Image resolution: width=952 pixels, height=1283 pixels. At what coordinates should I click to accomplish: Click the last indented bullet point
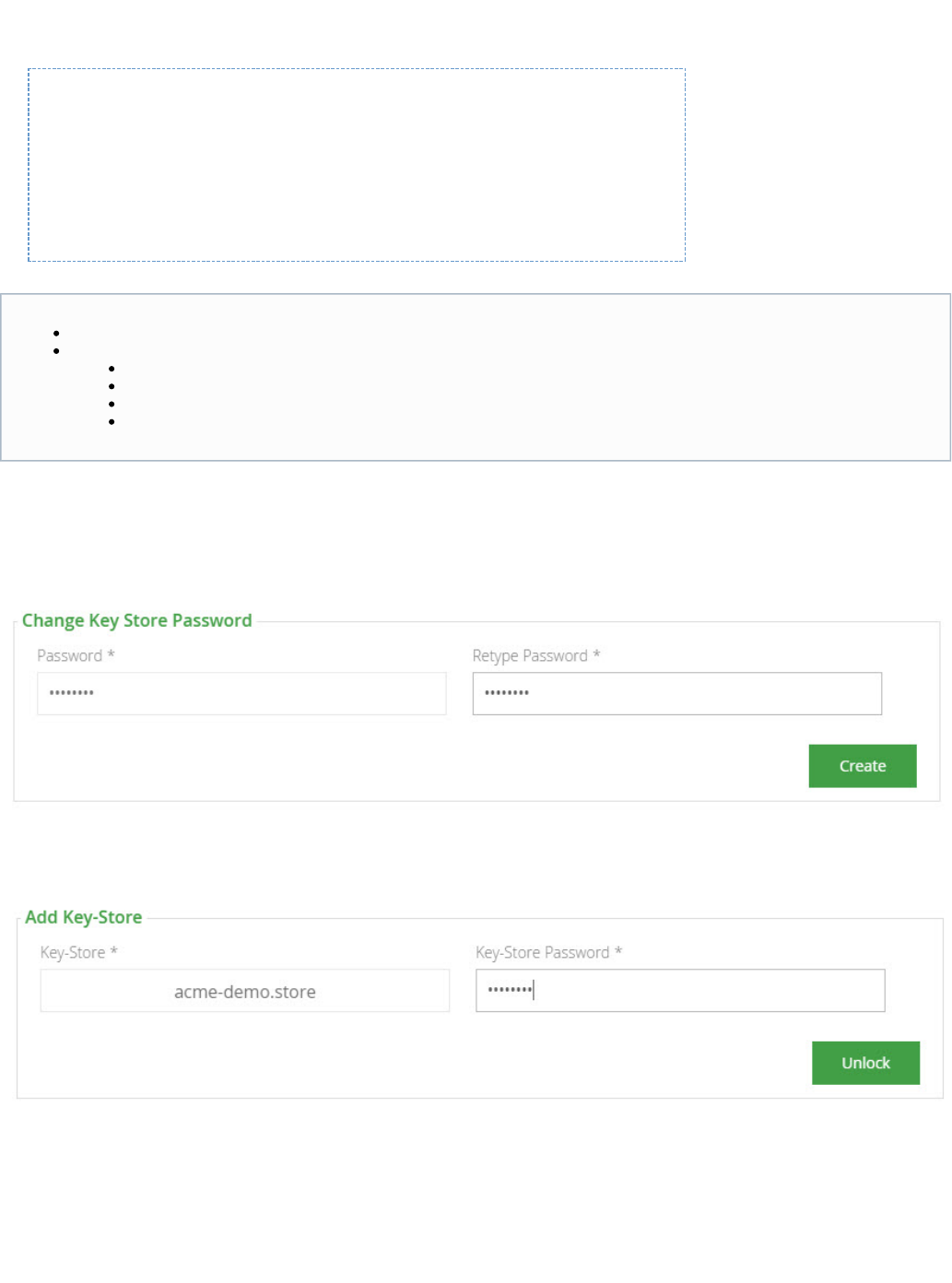coord(112,422)
